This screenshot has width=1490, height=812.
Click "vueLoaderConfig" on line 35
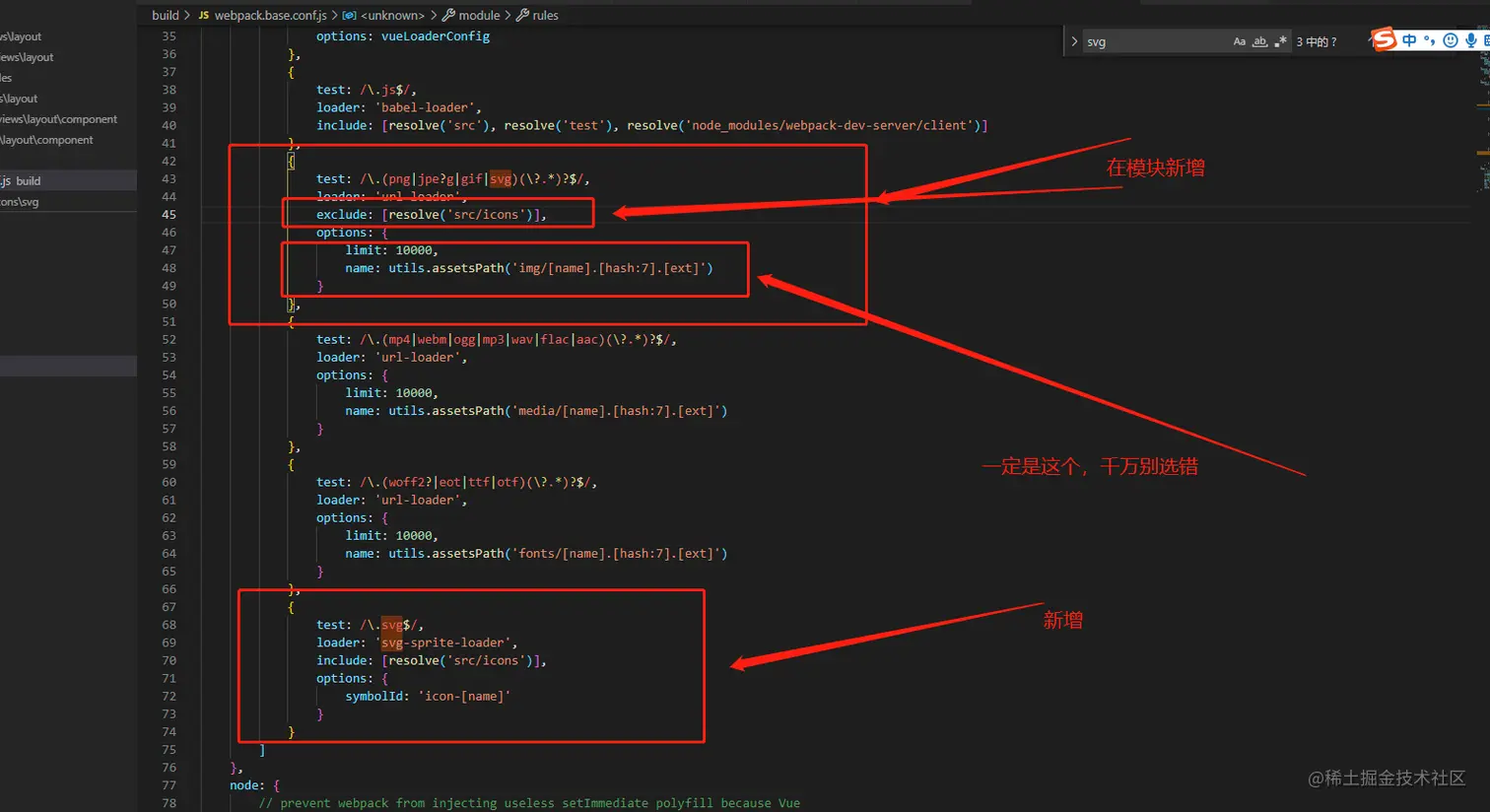point(436,36)
